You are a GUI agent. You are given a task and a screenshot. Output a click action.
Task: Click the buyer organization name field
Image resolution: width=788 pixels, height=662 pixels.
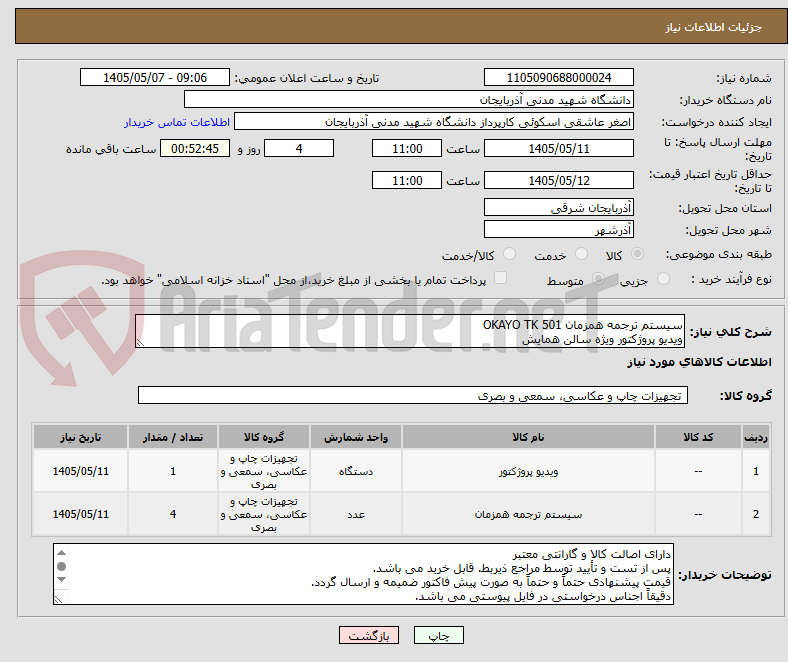tap(409, 100)
